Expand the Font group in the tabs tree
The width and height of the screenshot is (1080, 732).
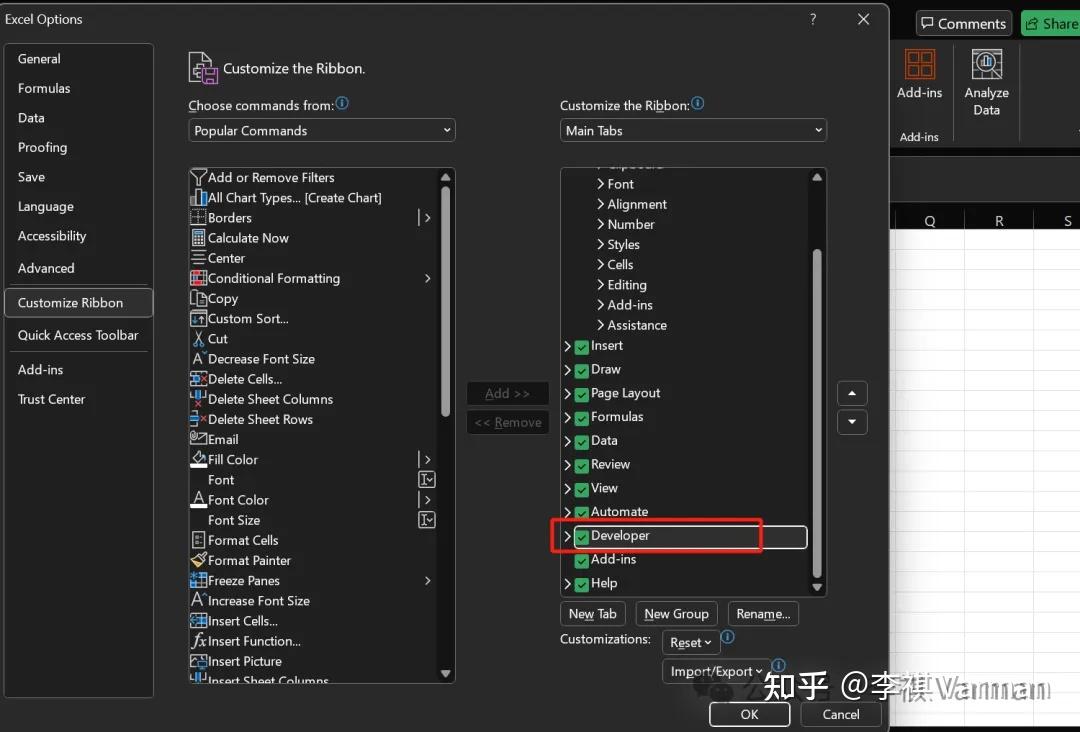[600, 184]
